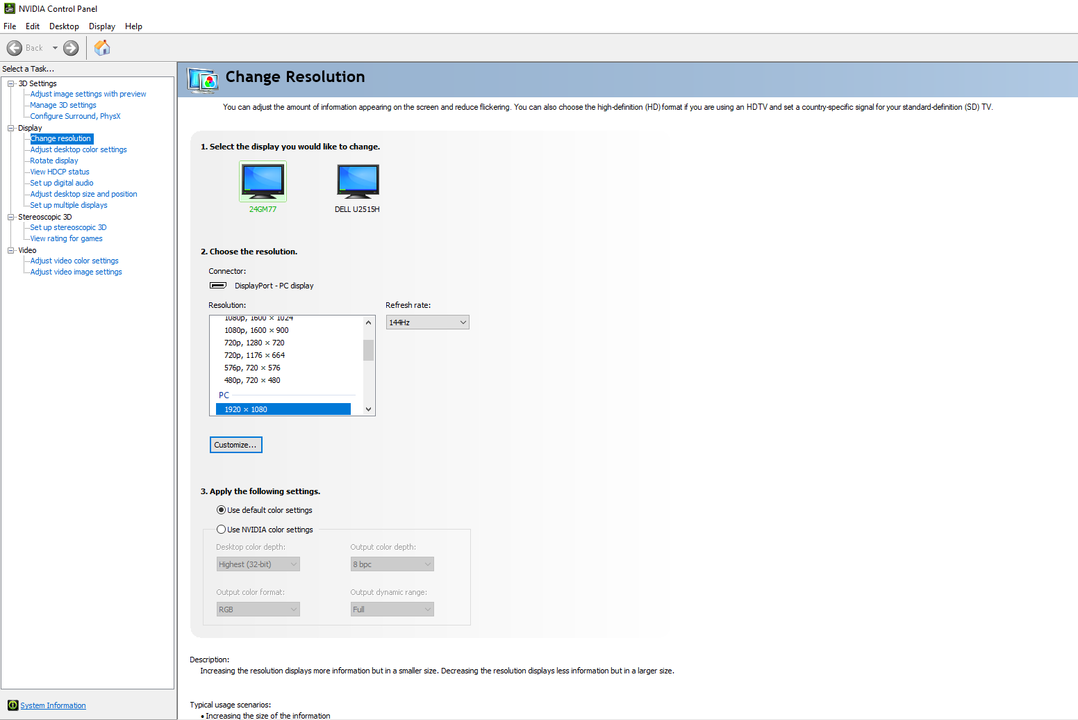Open Adjust video image settings
Screen dimensions: 1078x720
pos(76,272)
